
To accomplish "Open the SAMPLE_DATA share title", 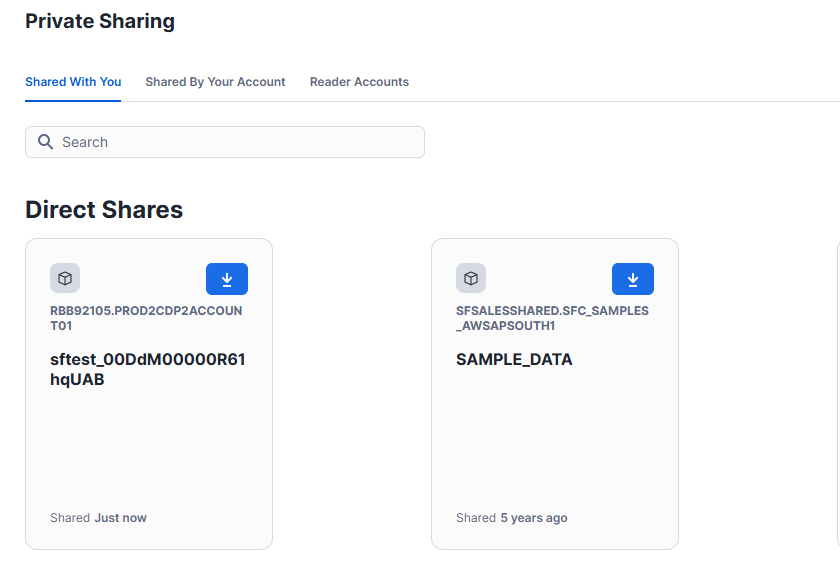I will click(514, 359).
